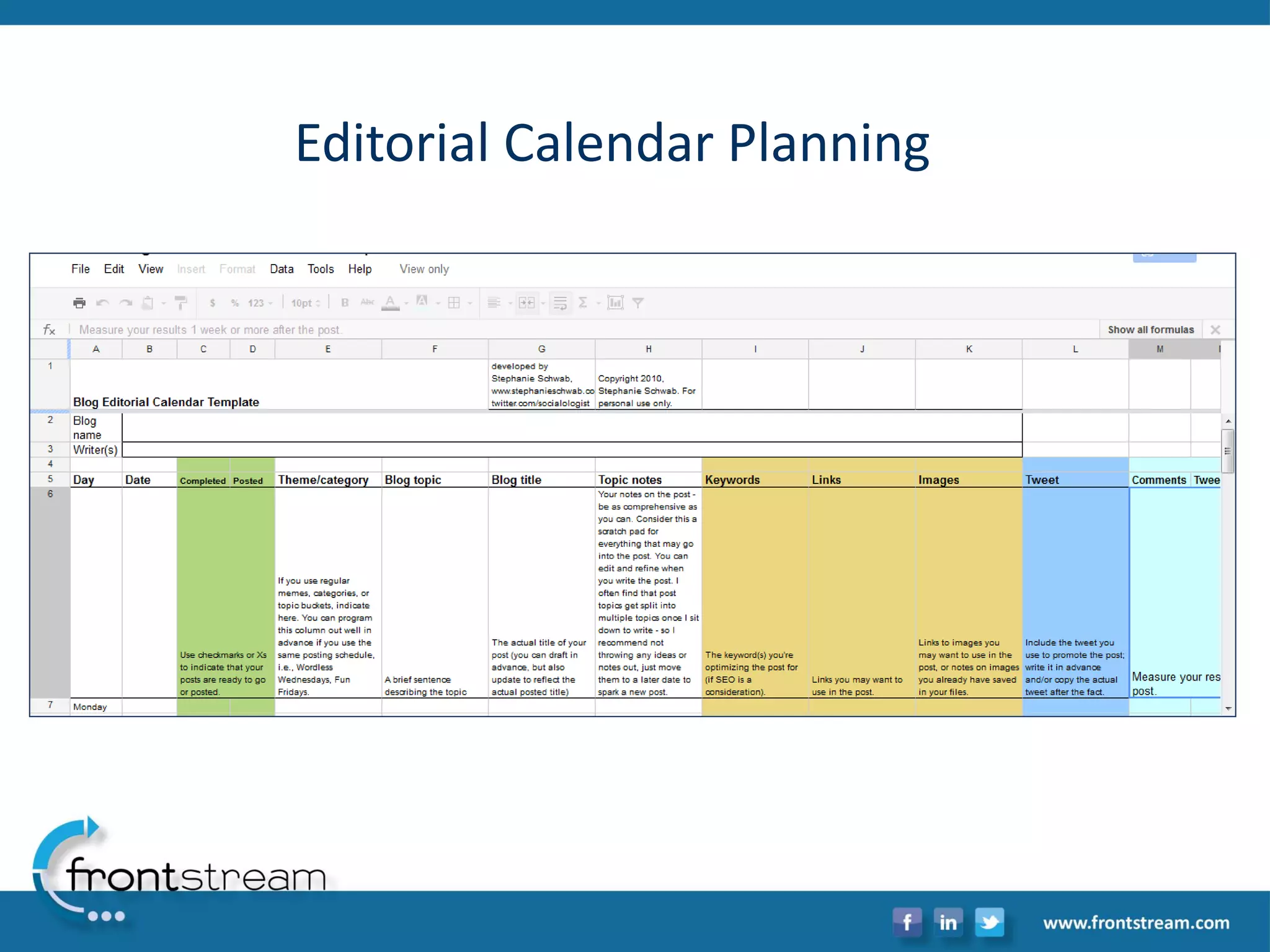Open the functions dropdown arrow
The image size is (1270, 952).
coord(598,304)
